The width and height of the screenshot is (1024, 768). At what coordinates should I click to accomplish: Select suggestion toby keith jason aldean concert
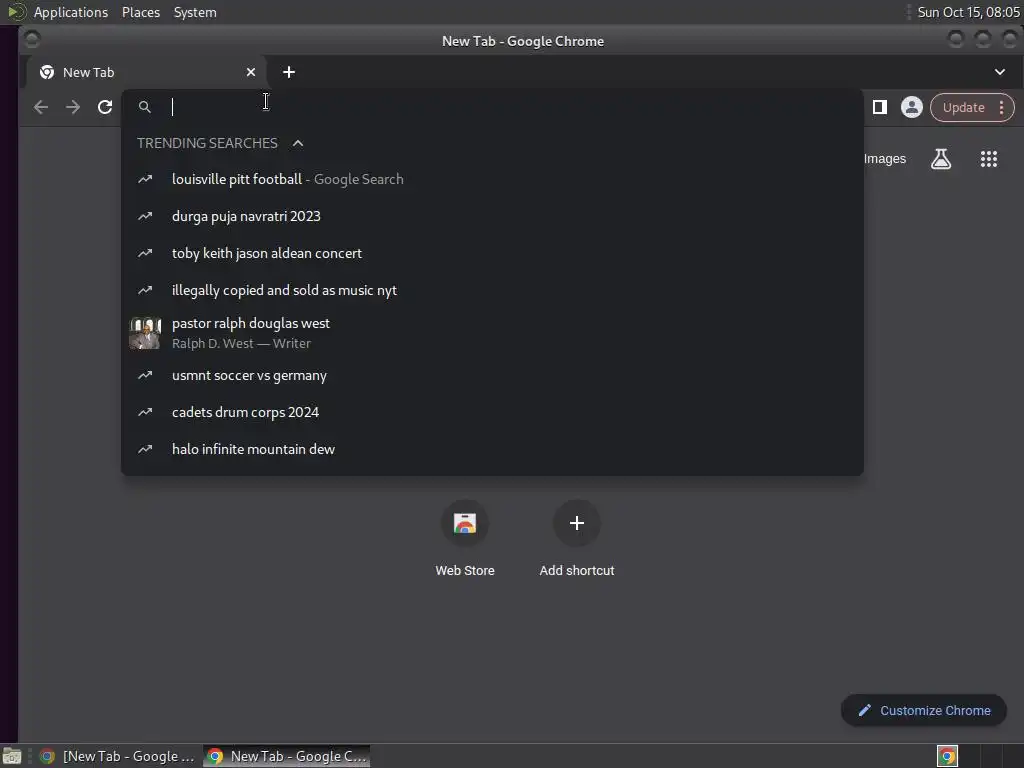(x=492, y=253)
